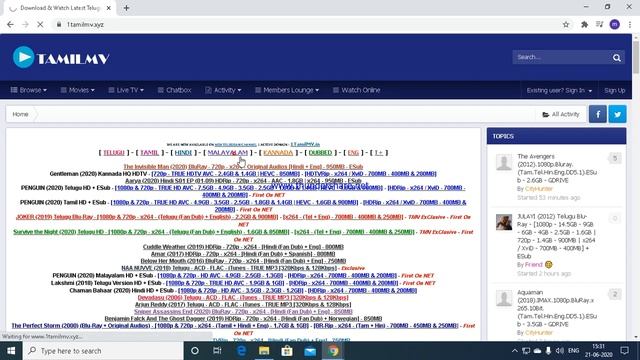640x360 pixels.
Task: Open the Chatbox menu item
Action: coord(174,90)
